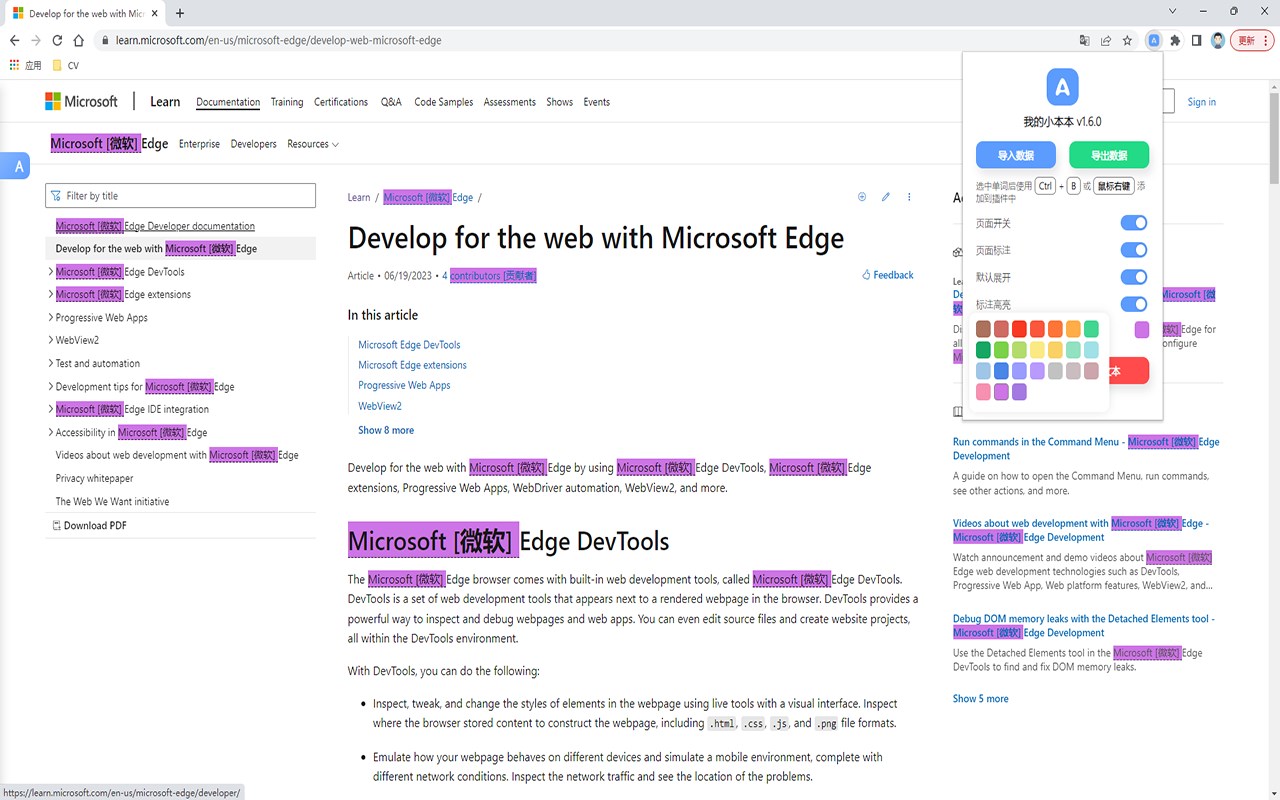Go to Code Samples in top navigation
The height and width of the screenshot is (800, 1280).
pyautogui.click(x=444, y=102)
